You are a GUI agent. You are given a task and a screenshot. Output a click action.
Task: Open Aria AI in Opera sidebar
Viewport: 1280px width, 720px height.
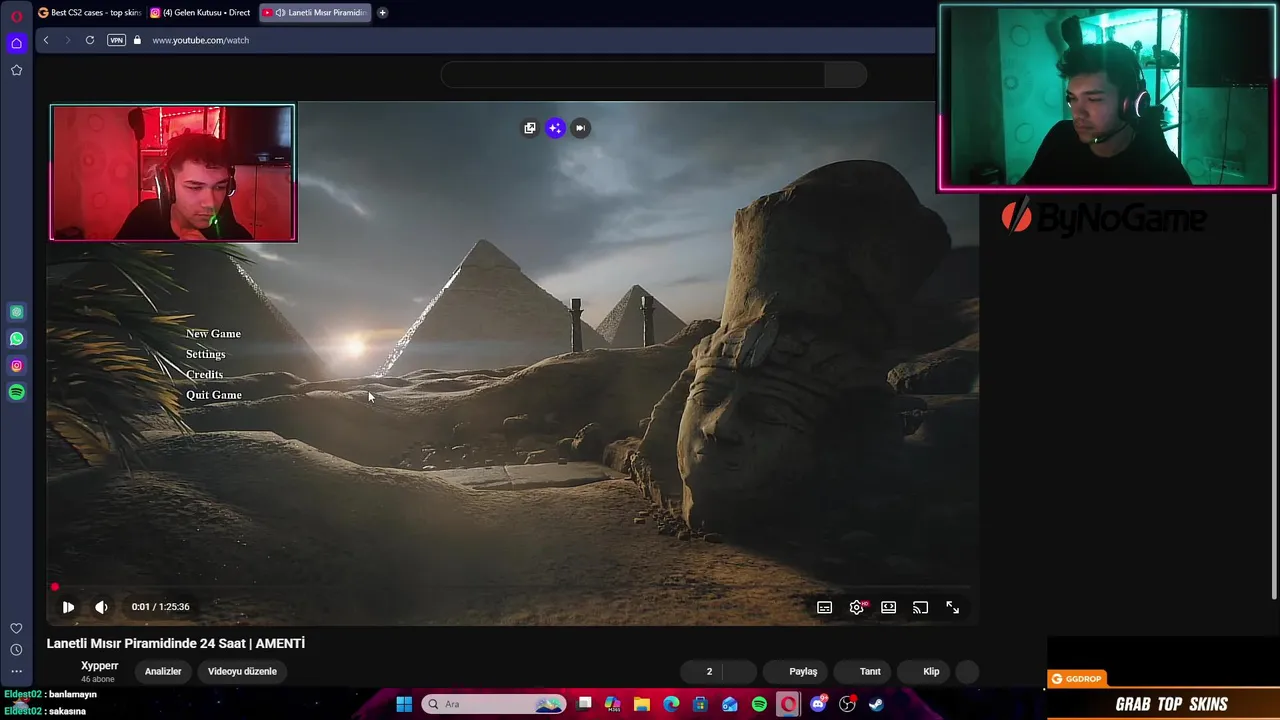pos(16,312)
